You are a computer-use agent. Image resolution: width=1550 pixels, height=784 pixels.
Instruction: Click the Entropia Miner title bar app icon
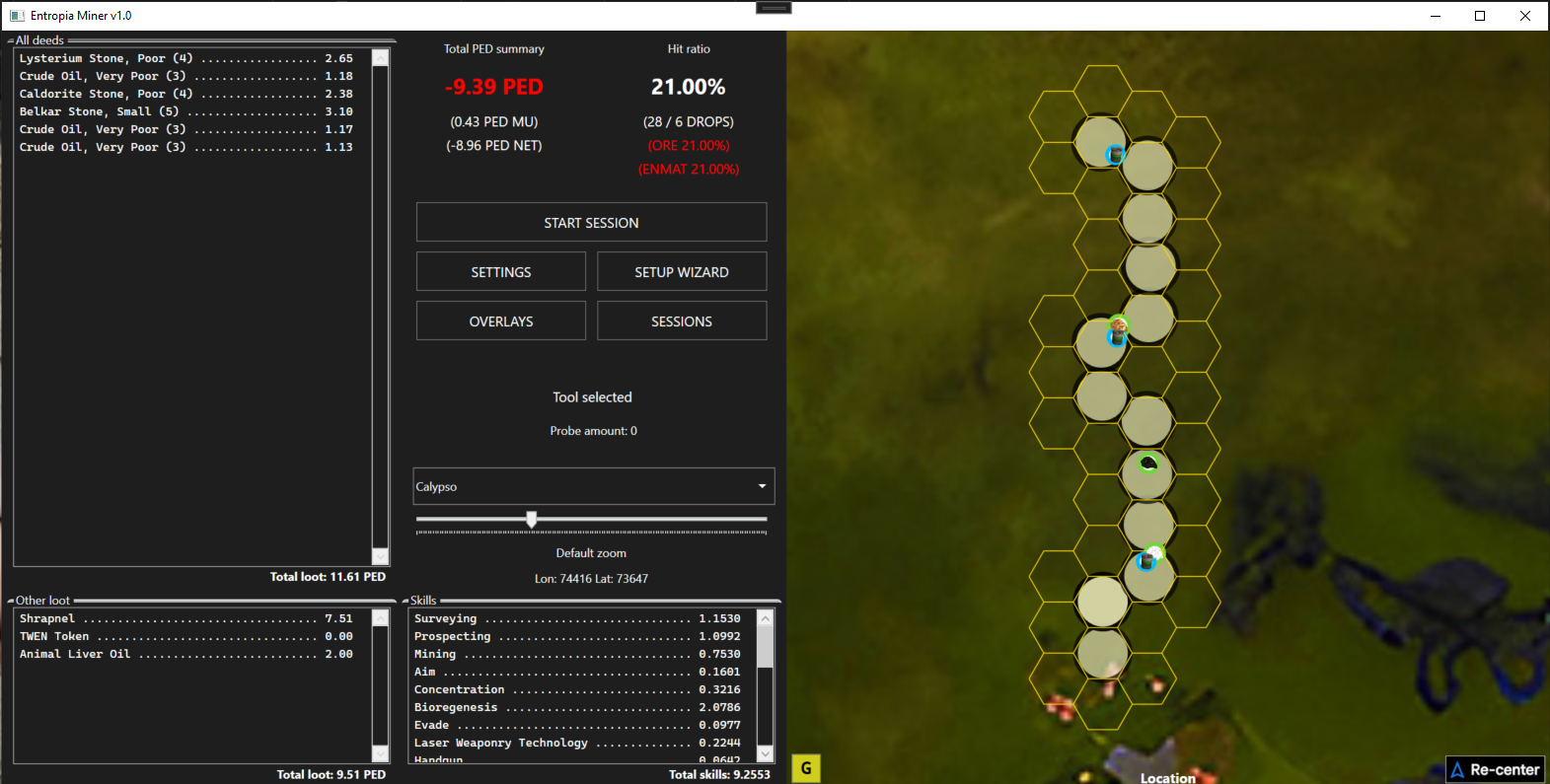[17, 16]
